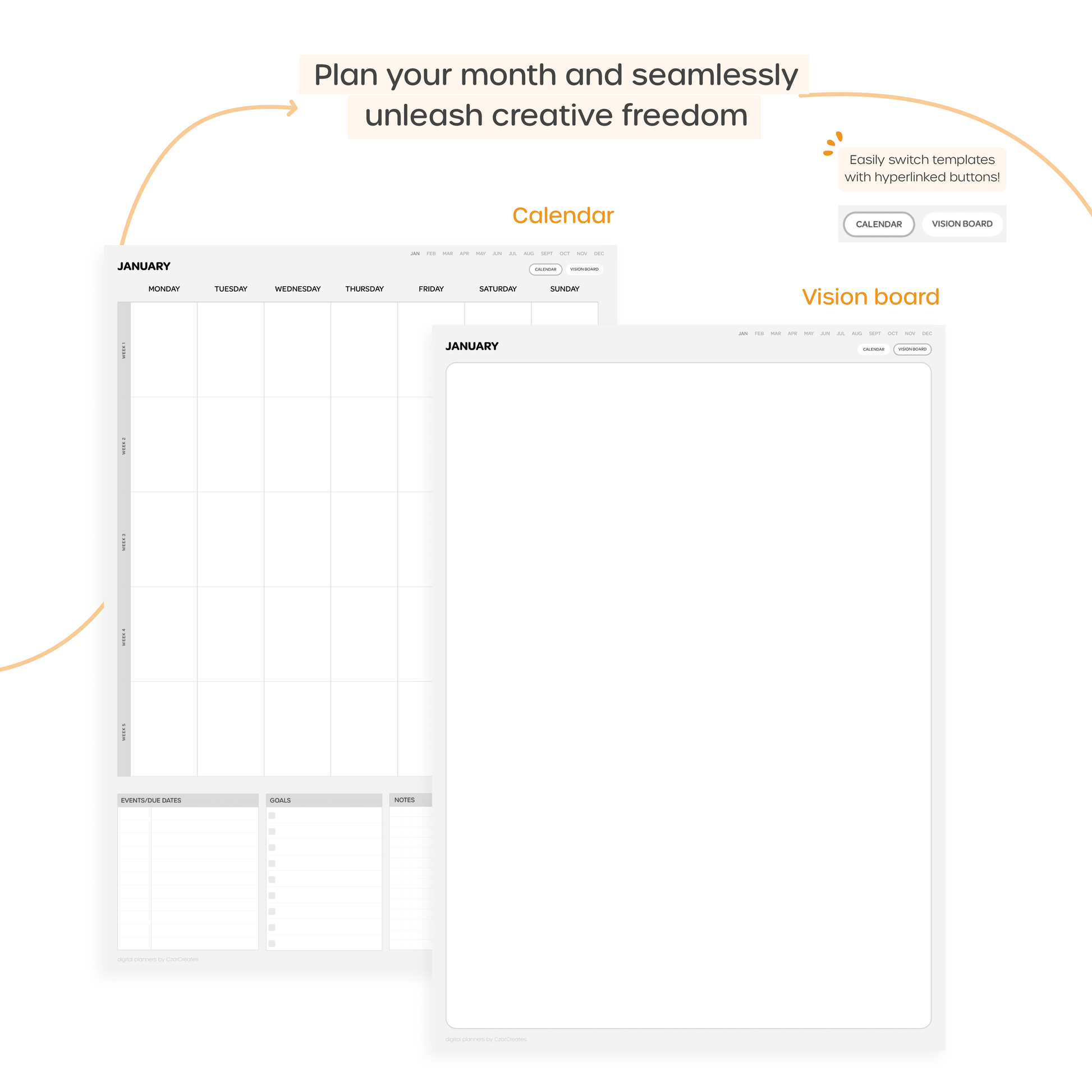Select the WEEK 5 row label

click(x=124, y=731)
